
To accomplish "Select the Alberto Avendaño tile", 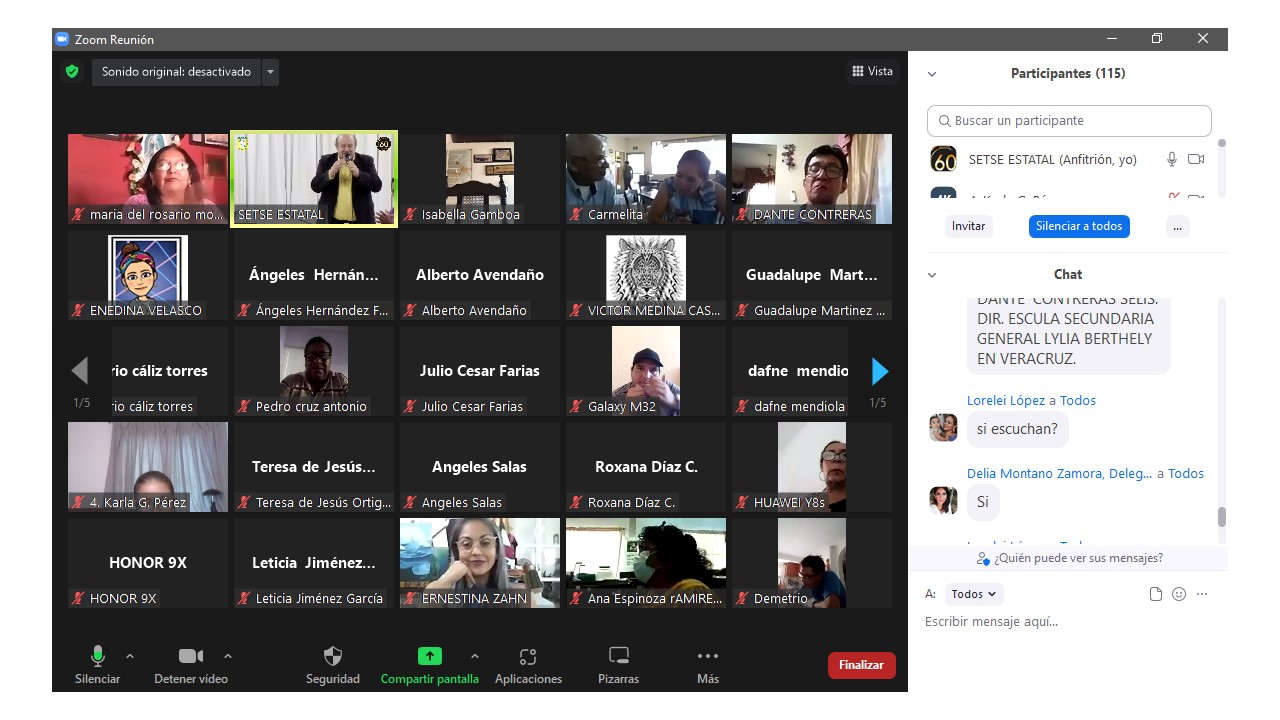I will (x=480, y=275).
